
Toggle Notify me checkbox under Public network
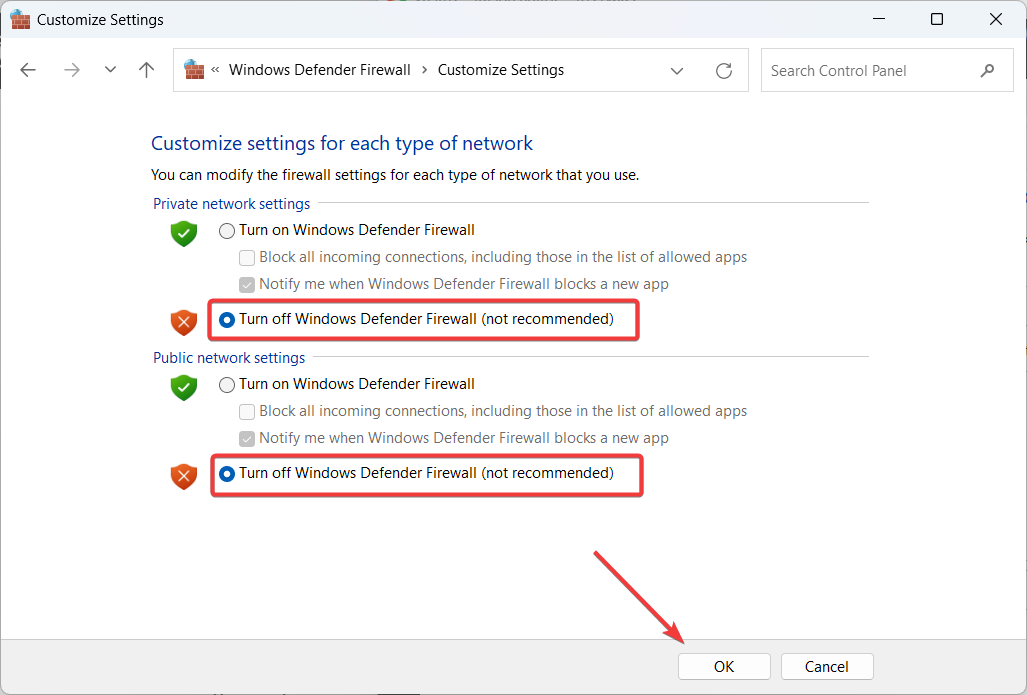(247, 438)
